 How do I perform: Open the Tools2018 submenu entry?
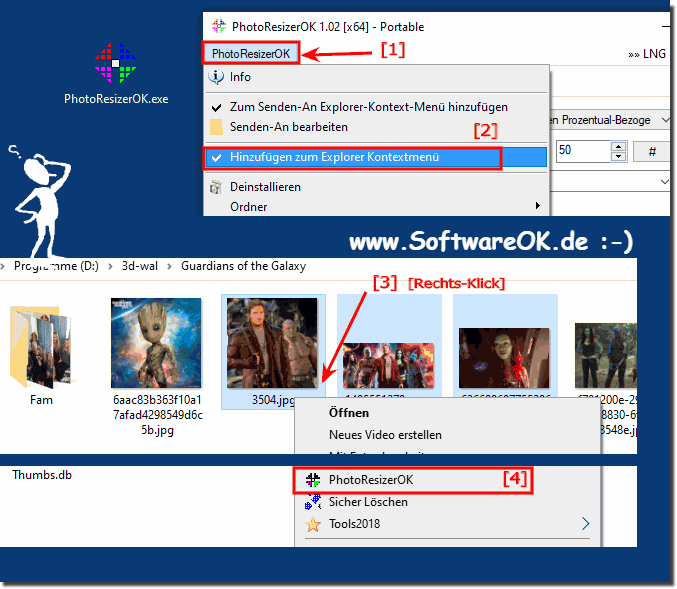(447, 524)
